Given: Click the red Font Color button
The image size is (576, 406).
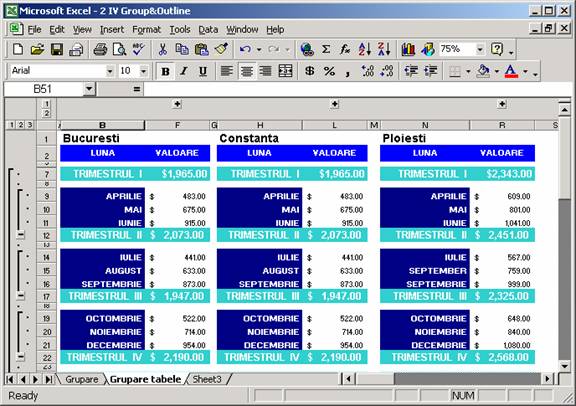Looking at the screenshot, I should 511,71.
